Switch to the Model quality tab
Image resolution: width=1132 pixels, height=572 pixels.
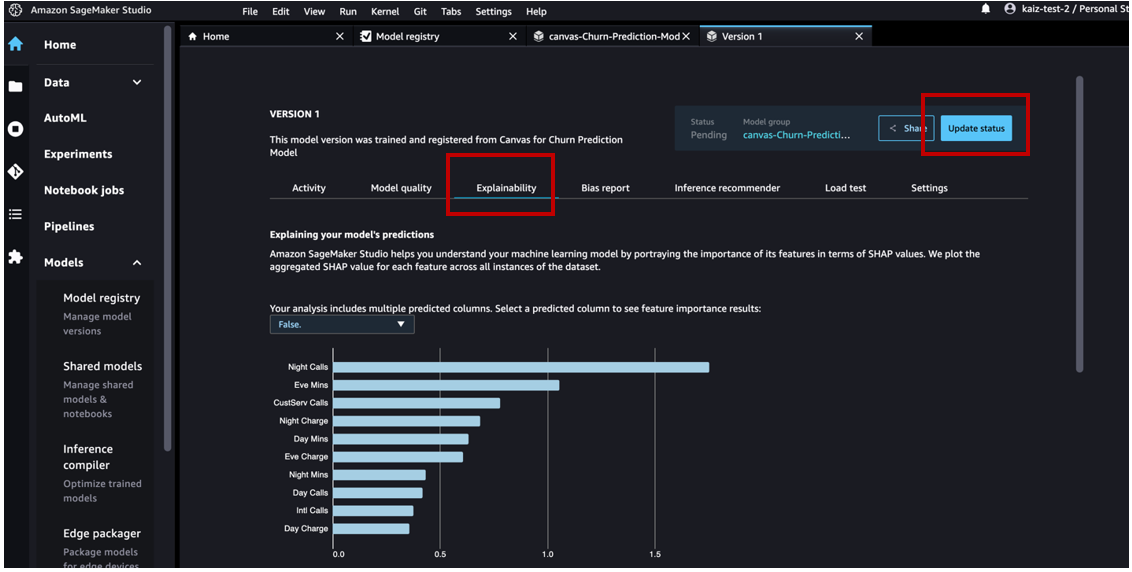pos(401,188)
